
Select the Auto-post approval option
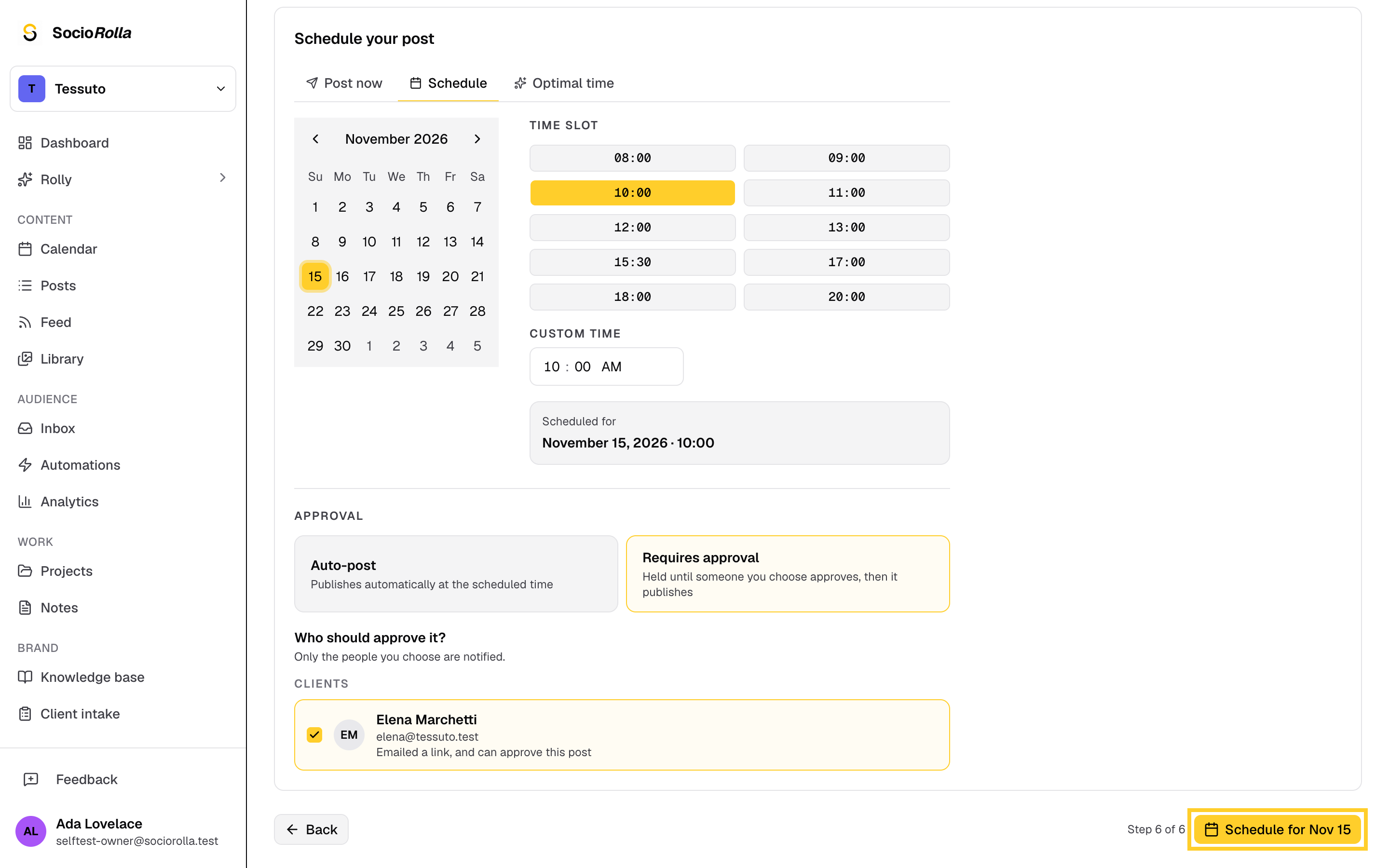click(x=456, y=574)
